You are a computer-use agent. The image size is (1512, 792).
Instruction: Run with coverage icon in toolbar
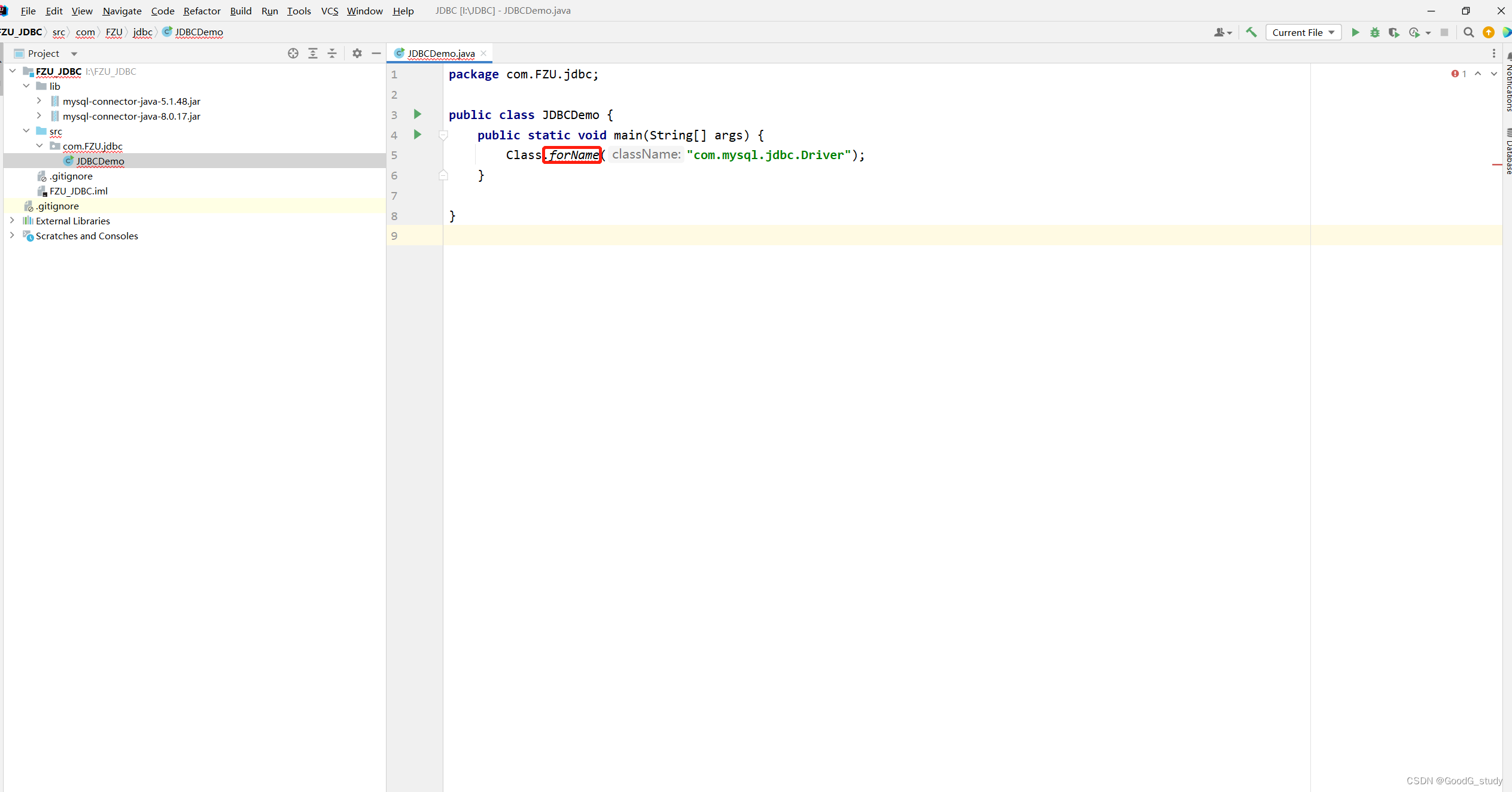coord(1394,32)
